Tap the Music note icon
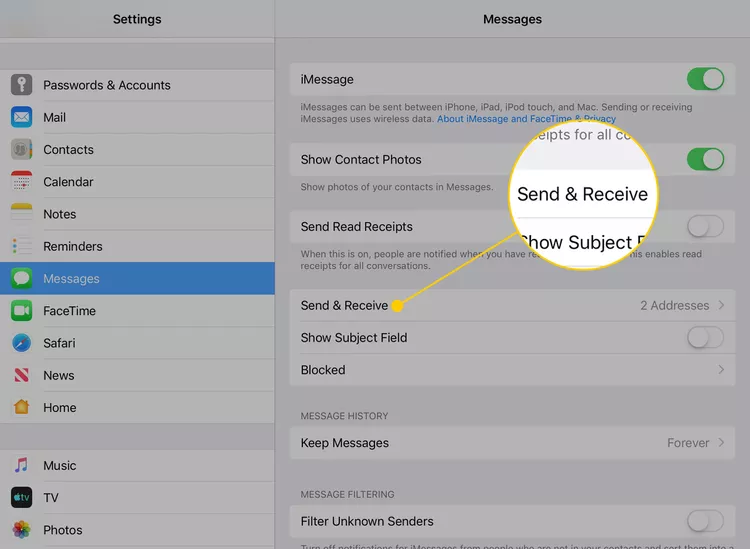Viewport: 750px width, 549px height. point(22,465)
